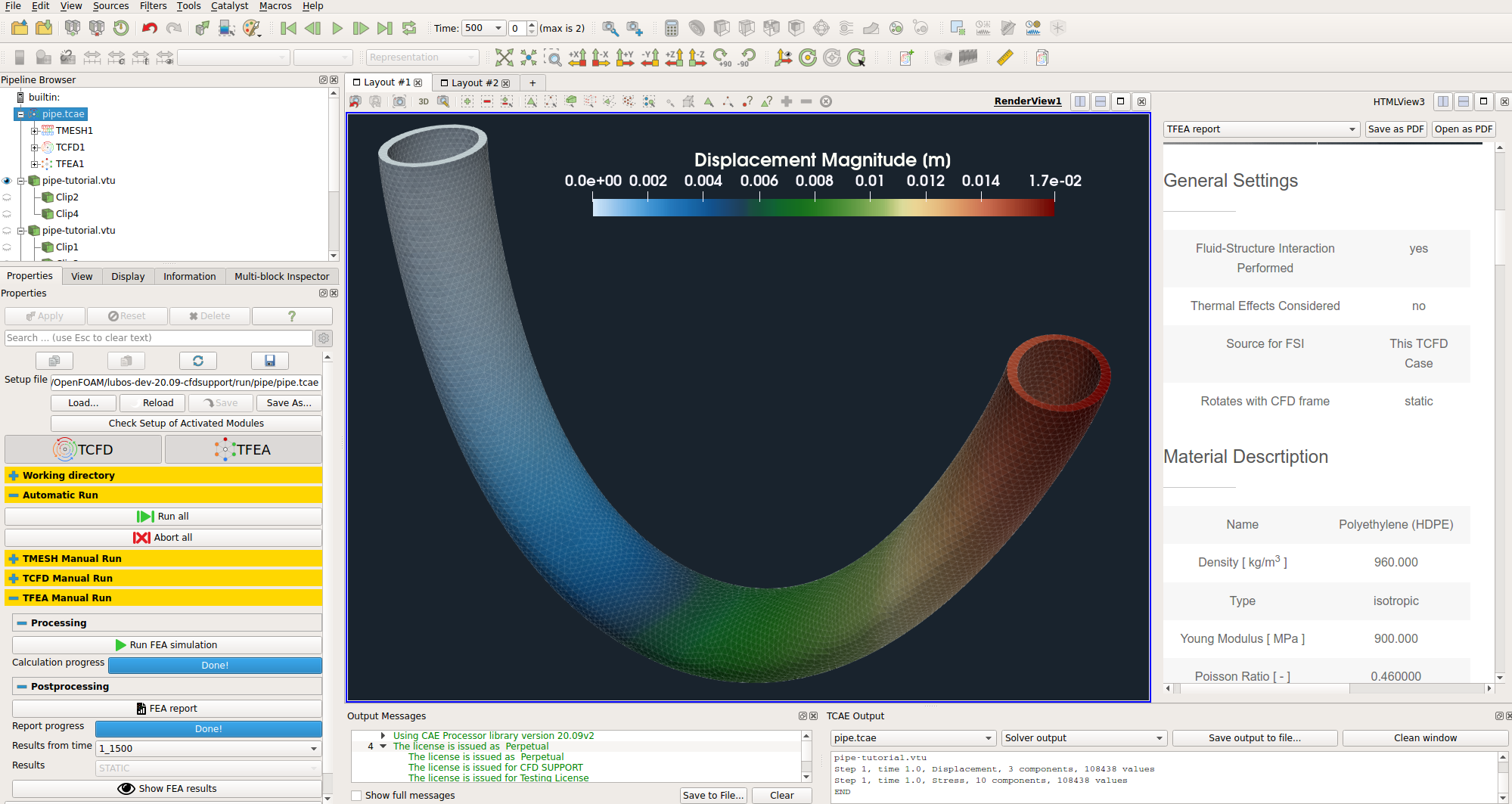This screenshot has height=804, width=1512.
Task: Click Save as PDF button
Action: [x=1396, y=129]
